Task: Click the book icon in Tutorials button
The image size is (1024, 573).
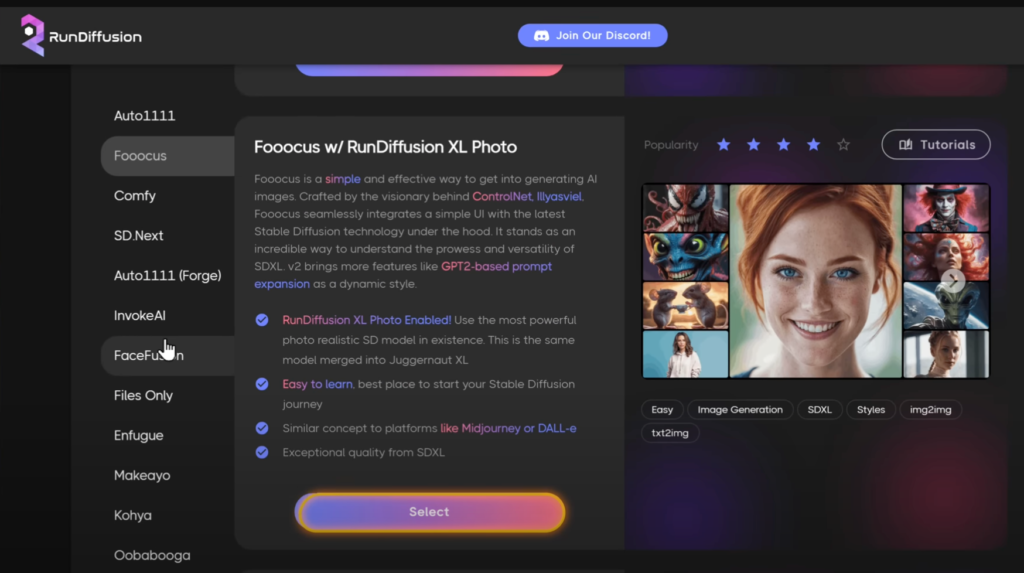Action: coord(905,145)
